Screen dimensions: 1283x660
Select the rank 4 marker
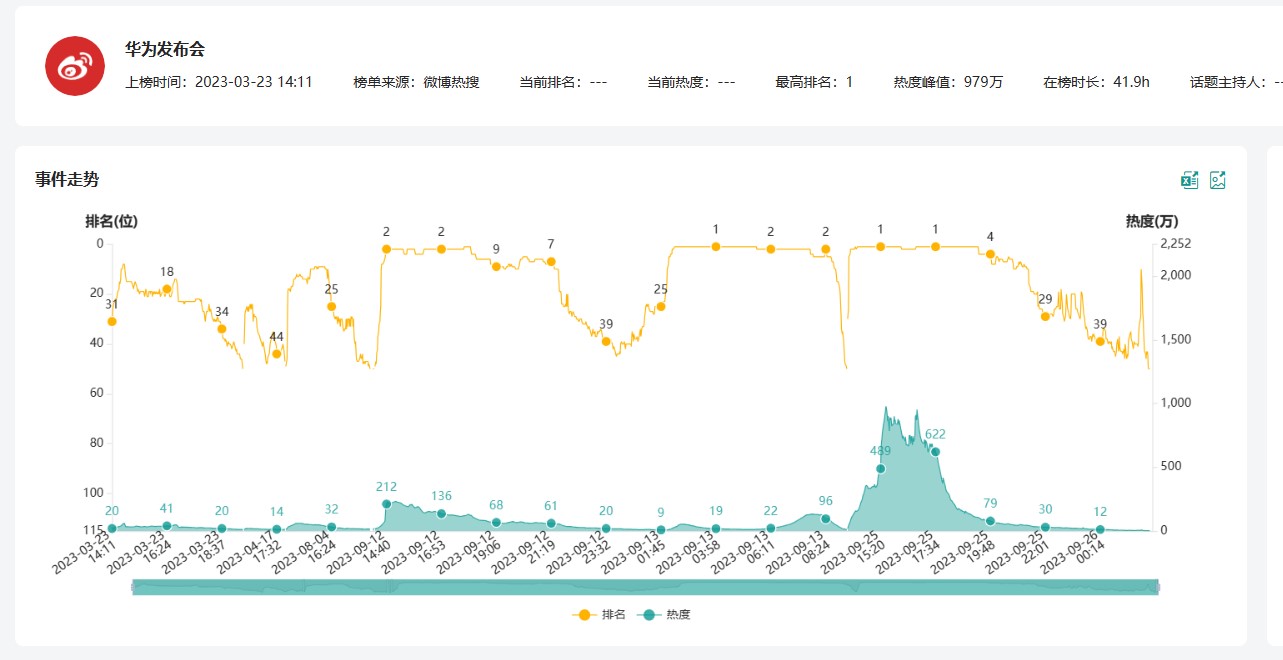[x=990, y=254]
